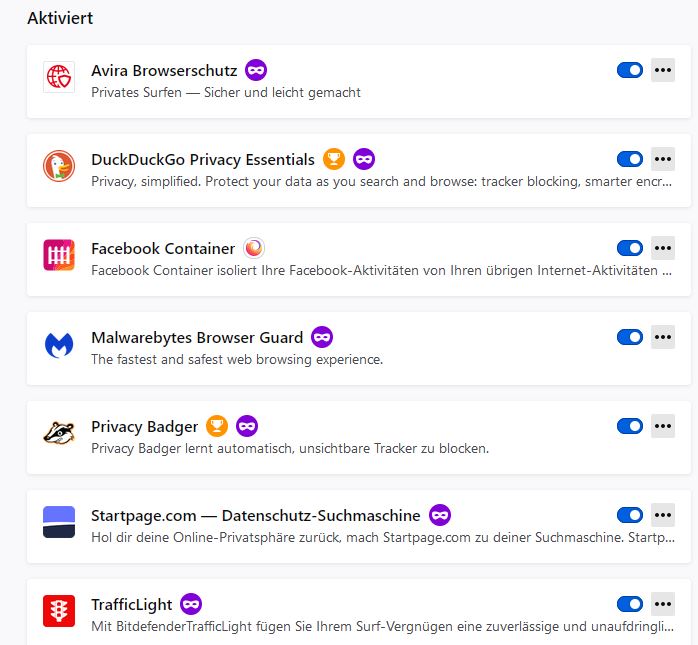The height and width of the screenshot is (645, 698).
Task: Click the Firefox badge beside Facebook Container
Action: [x=255, y=248]
